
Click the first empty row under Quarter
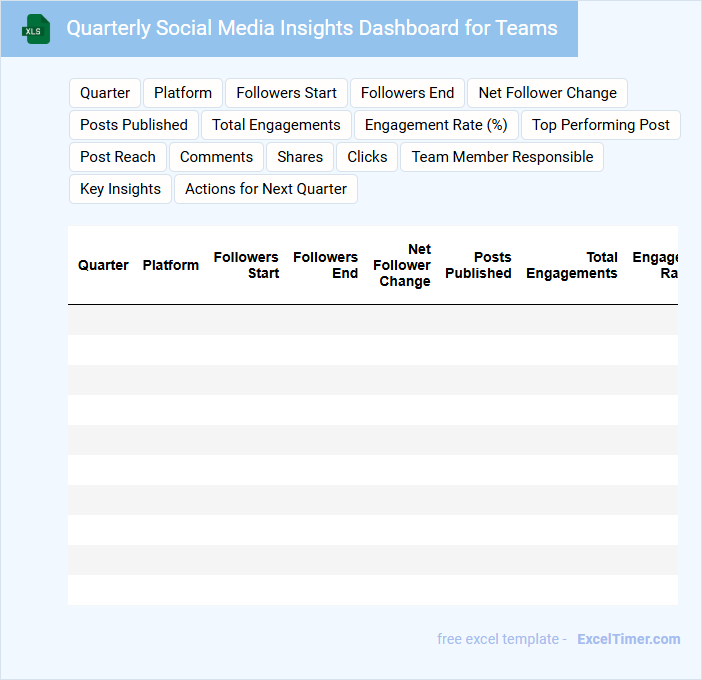(x=103, y=320)
